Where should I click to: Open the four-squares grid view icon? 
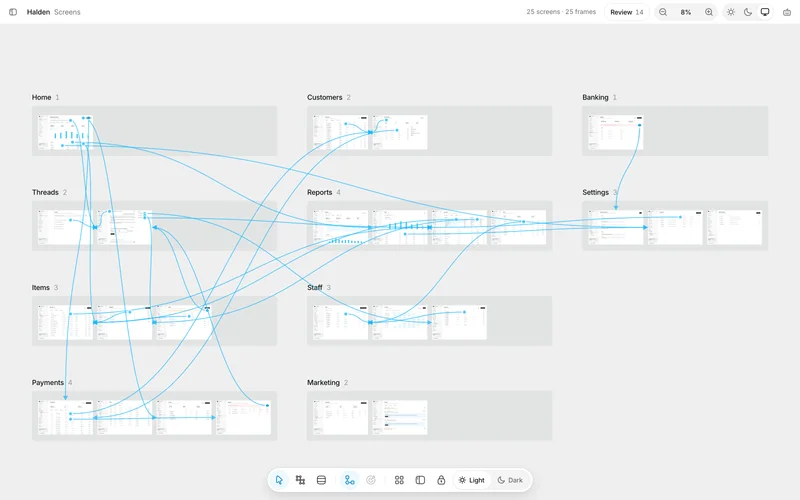click(x=399, y=480)
